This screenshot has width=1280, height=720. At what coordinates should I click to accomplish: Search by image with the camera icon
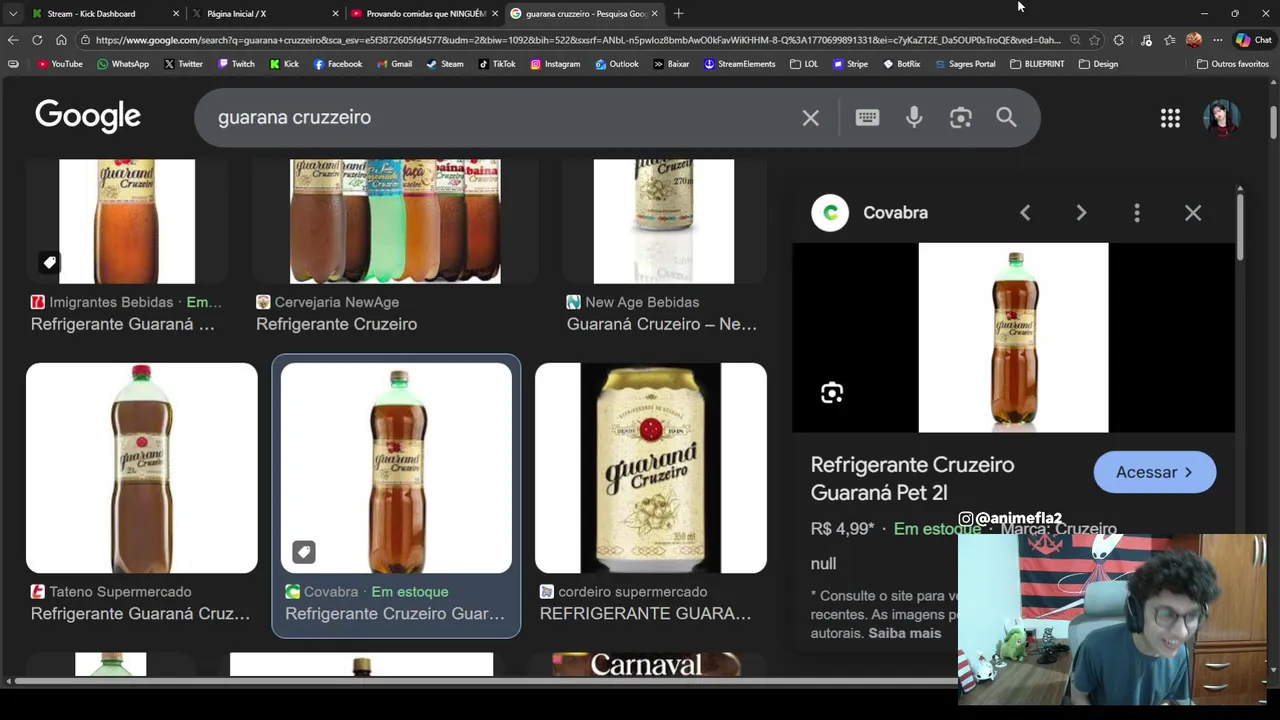click(x=961, y=118)
